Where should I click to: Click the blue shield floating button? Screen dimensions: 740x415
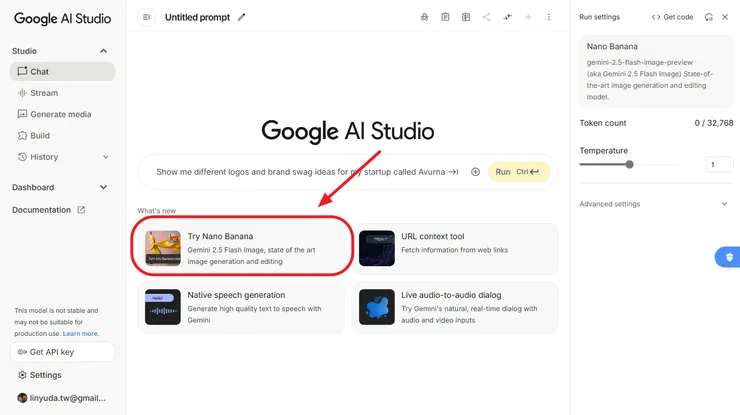coord(729,257)
